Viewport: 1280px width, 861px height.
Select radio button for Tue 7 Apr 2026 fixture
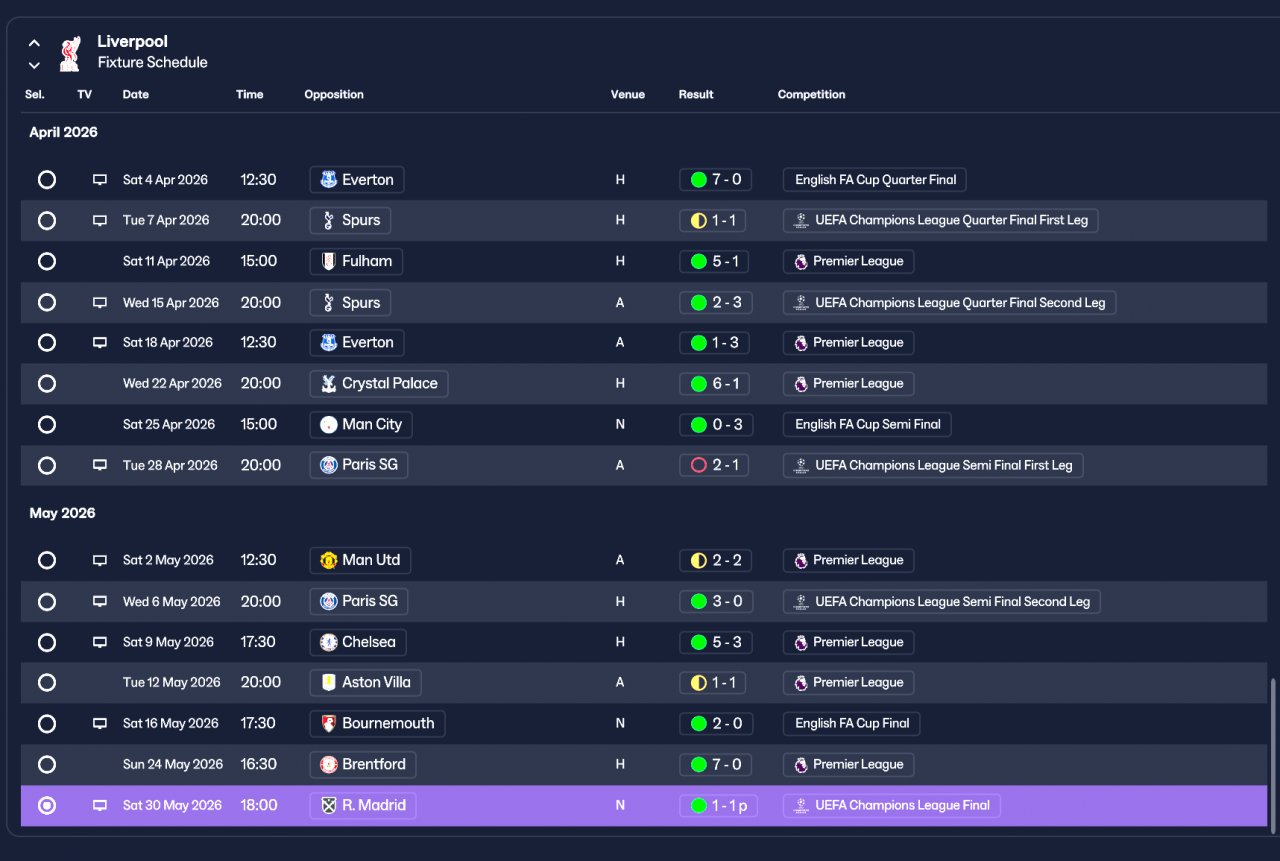coord(47,220)
